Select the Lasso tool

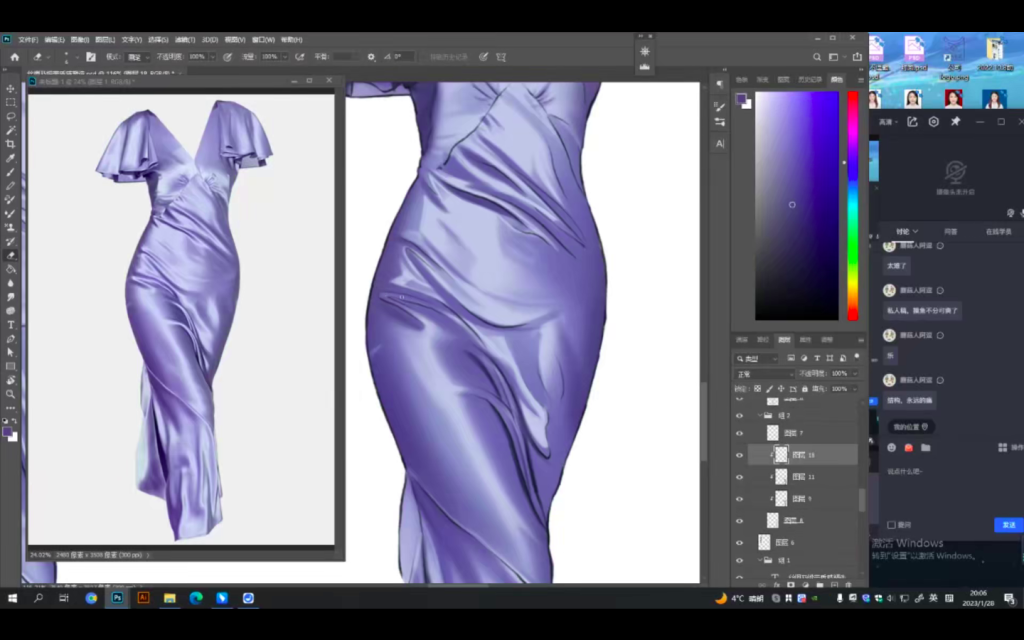click(11, 116)
